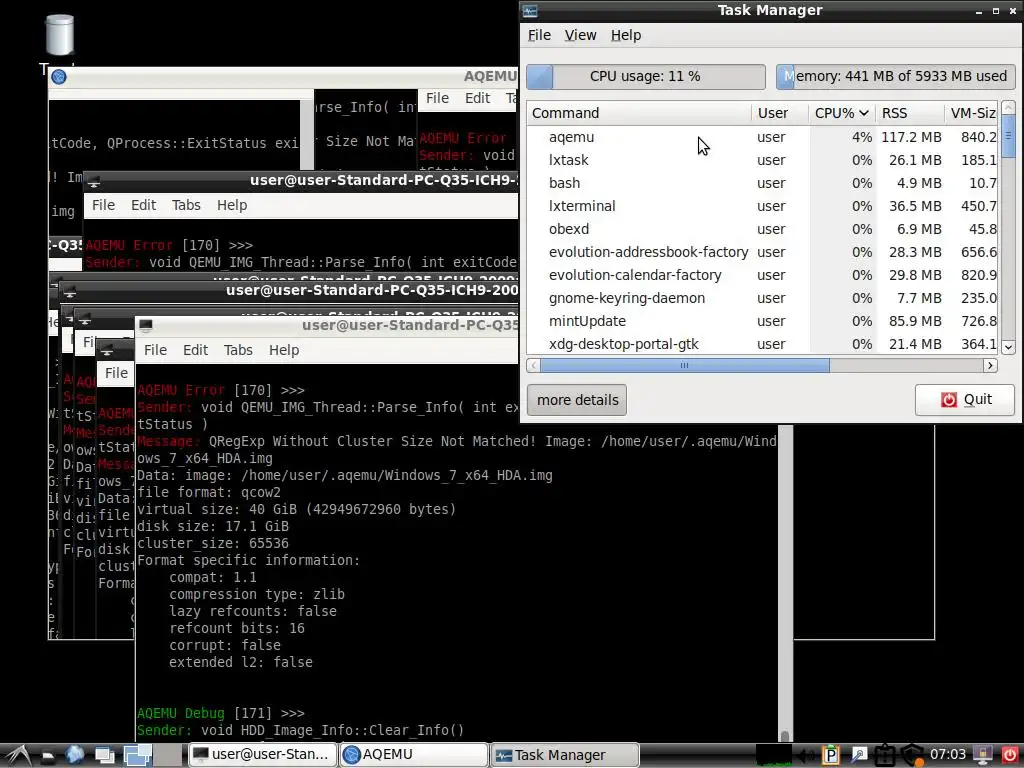
Task: Select the bash process row
Action: point(763,183)
